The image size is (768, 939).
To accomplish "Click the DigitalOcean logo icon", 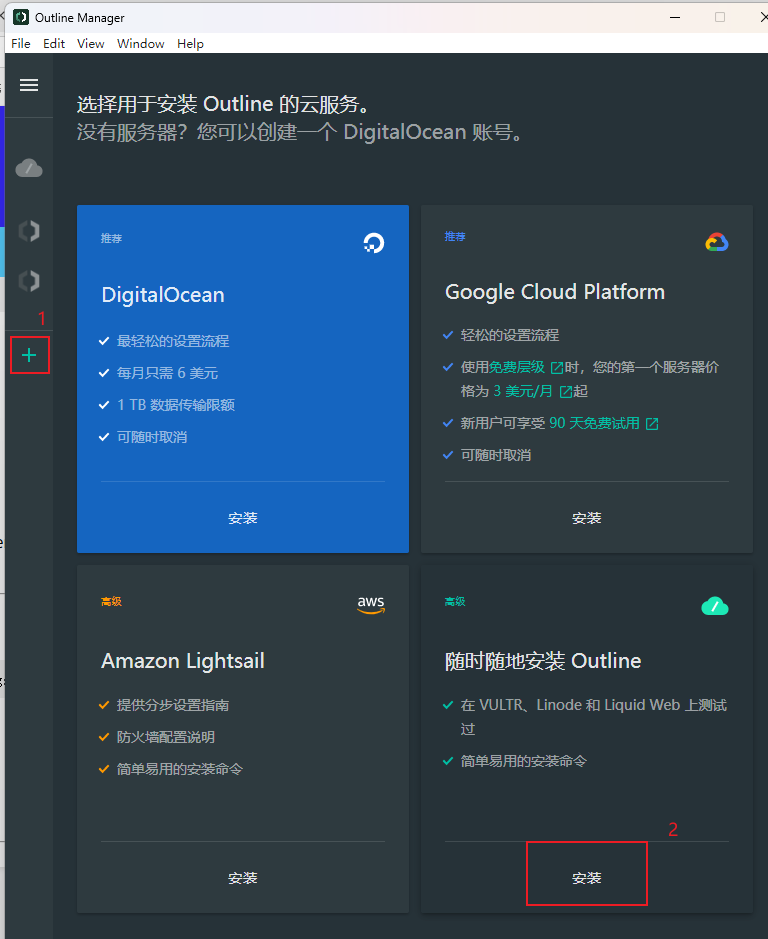I will click(x=373, y=242).
